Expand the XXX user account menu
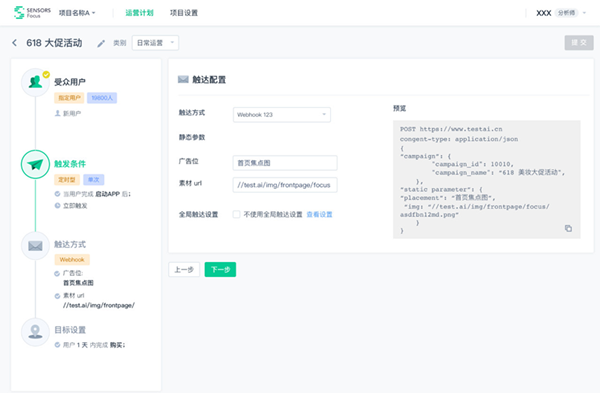 tap(561, 13)
